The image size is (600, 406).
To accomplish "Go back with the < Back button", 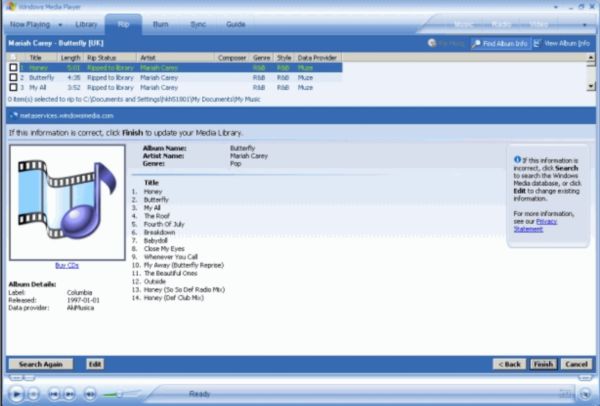I will point(509,364).
